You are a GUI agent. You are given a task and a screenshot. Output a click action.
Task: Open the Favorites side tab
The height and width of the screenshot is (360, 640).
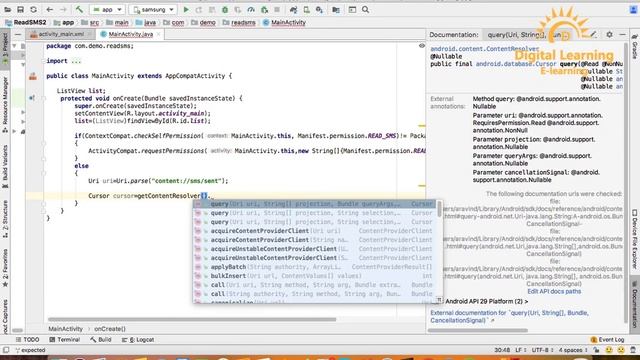click(5, 268)
